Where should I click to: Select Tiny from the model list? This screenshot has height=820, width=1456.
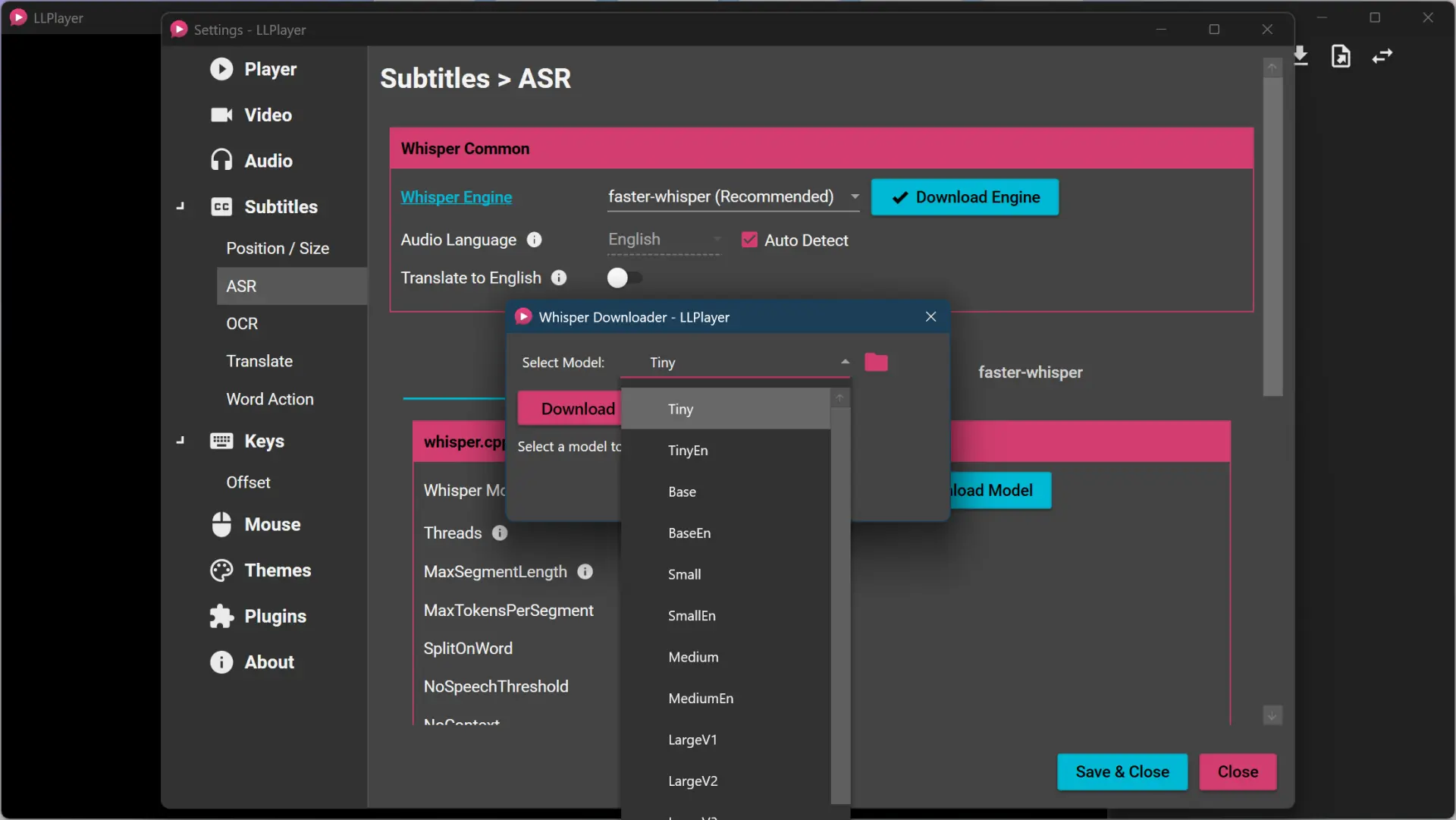726,410
